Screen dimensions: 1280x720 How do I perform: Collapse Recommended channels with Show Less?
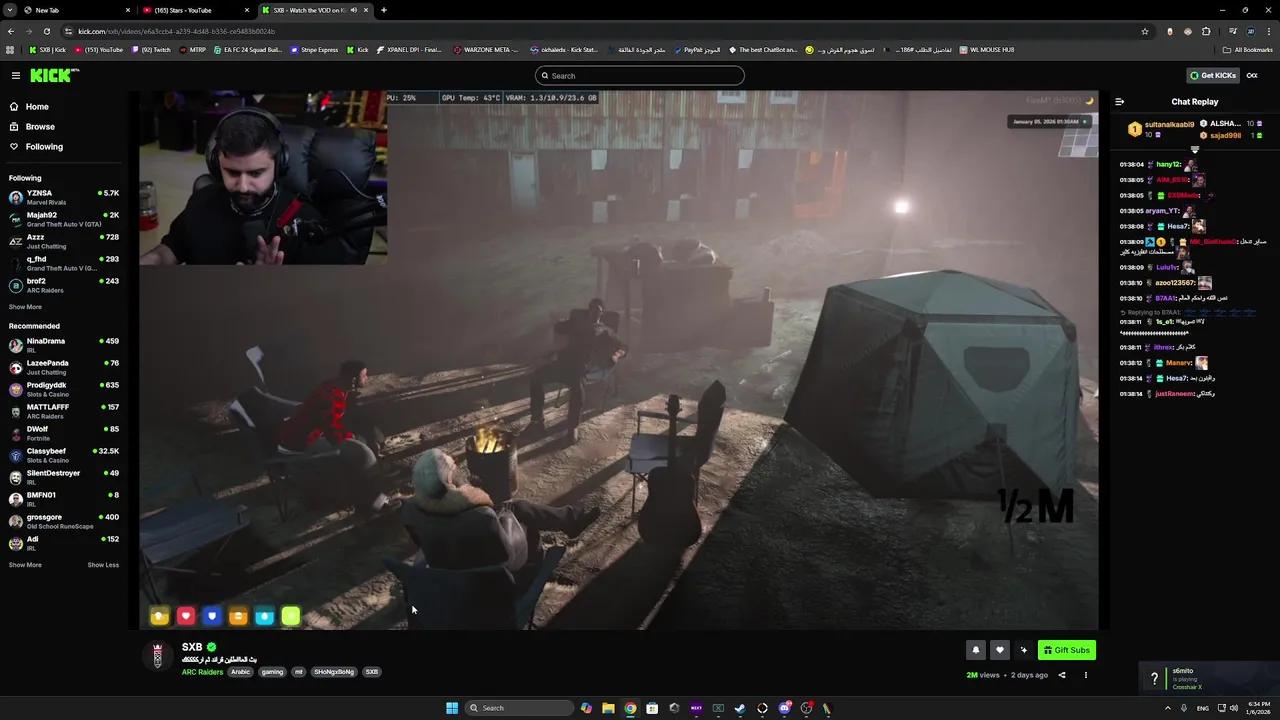(x=103, y=564)
